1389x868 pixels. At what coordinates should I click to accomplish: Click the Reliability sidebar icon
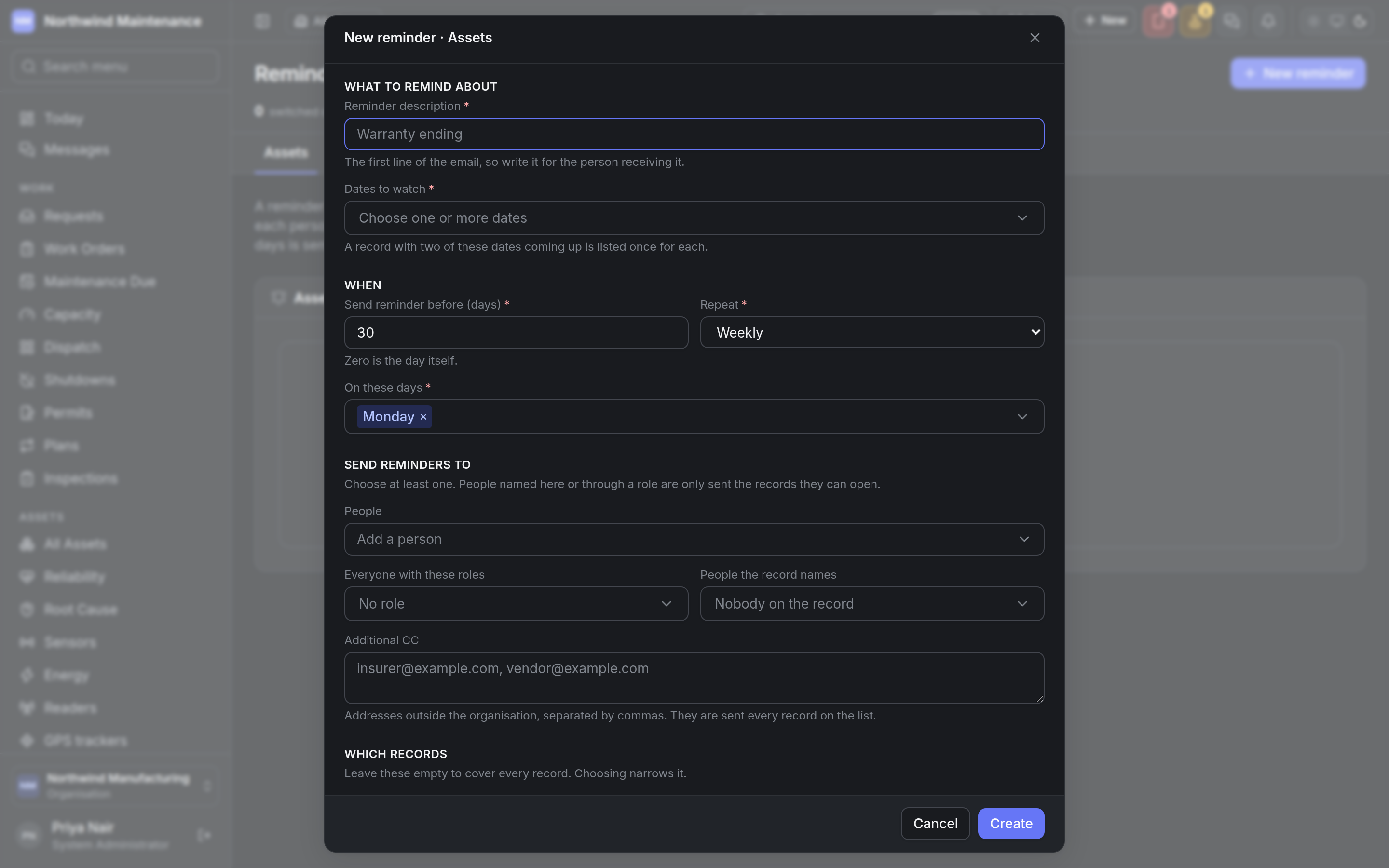coord(27,577)
